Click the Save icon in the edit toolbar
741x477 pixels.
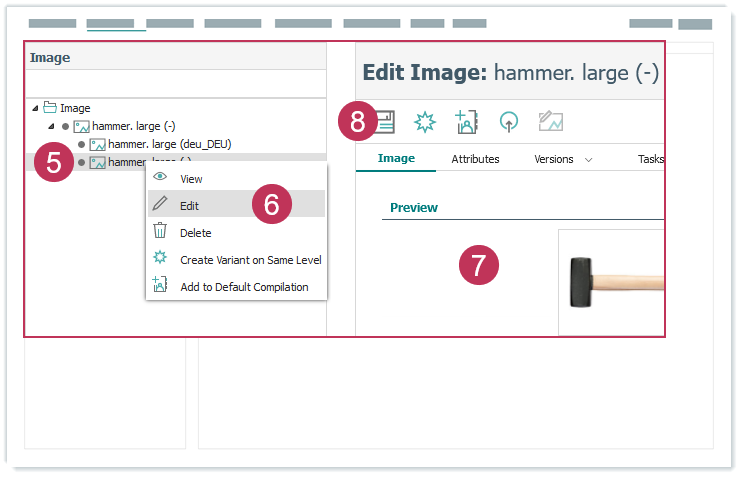(385, 122)
